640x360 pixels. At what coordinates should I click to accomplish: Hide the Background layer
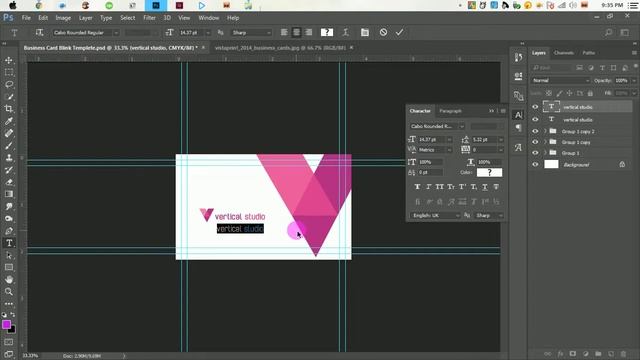(x=535, y=164)
